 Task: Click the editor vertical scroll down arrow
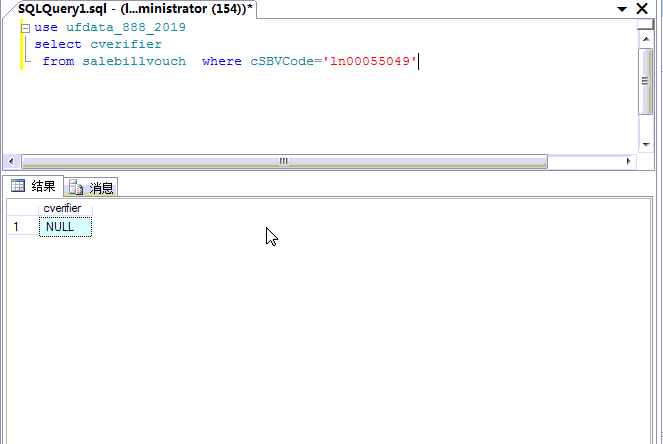click(x=646, y=145)
